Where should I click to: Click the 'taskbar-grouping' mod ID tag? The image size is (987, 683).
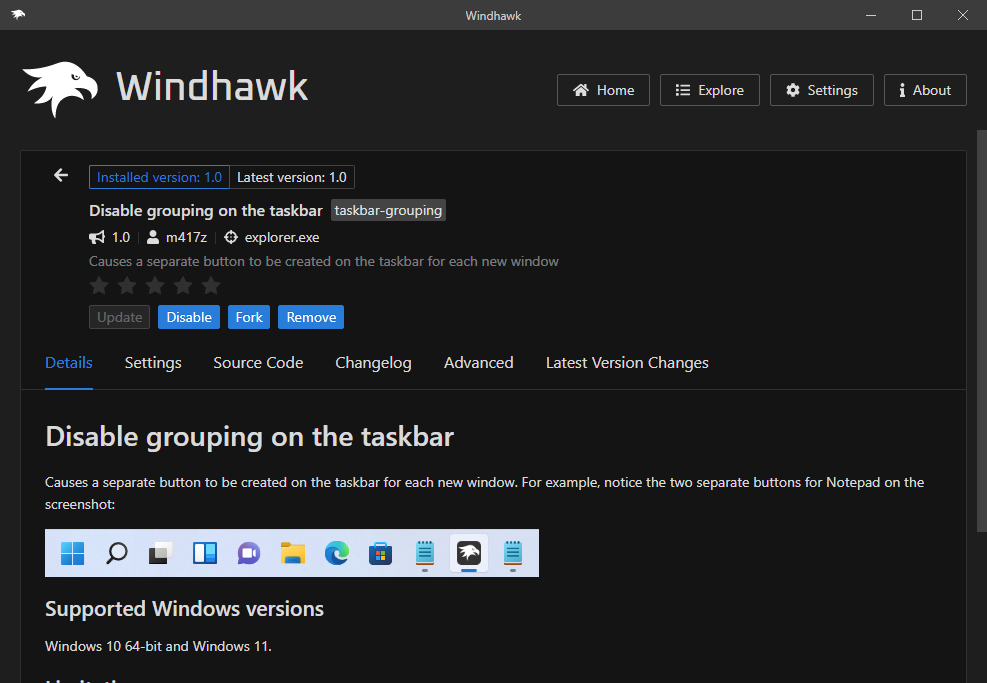point(388,210)
